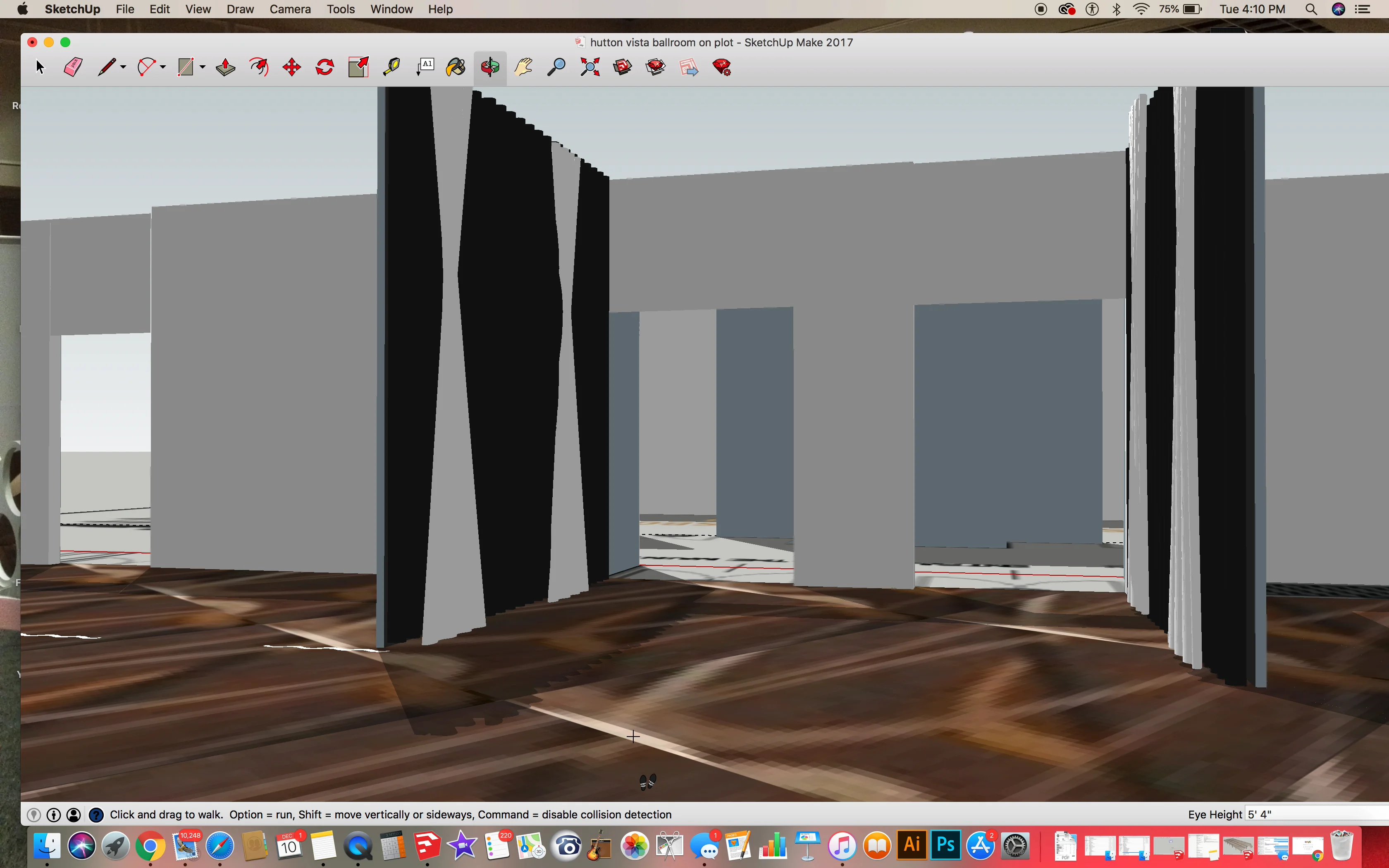The height and width of the screenshot is (868, 1389).
Task: Activate the Zoom magnifier tool
Action: tap(556, 68)
